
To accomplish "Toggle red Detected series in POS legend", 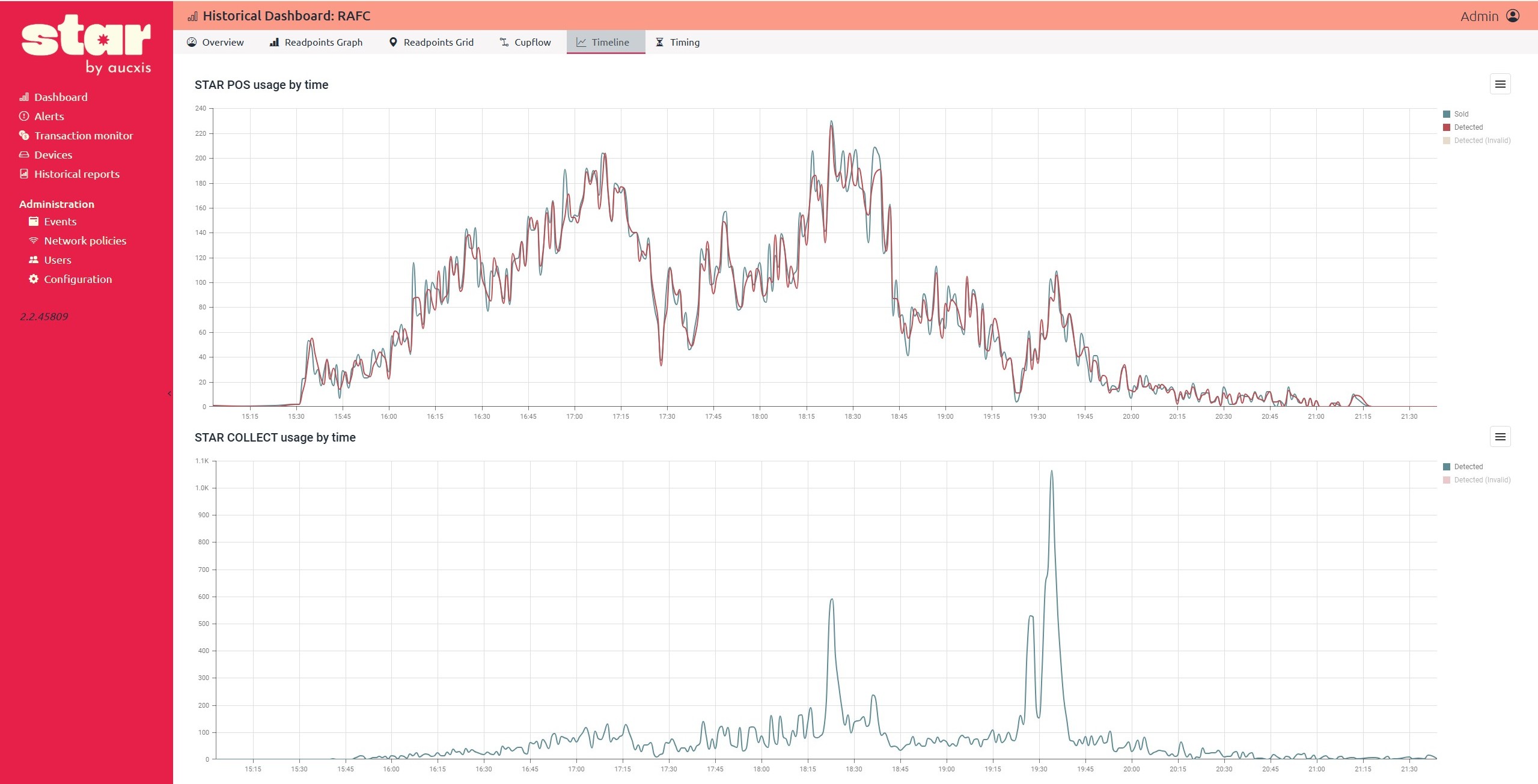I will 1463,127.
